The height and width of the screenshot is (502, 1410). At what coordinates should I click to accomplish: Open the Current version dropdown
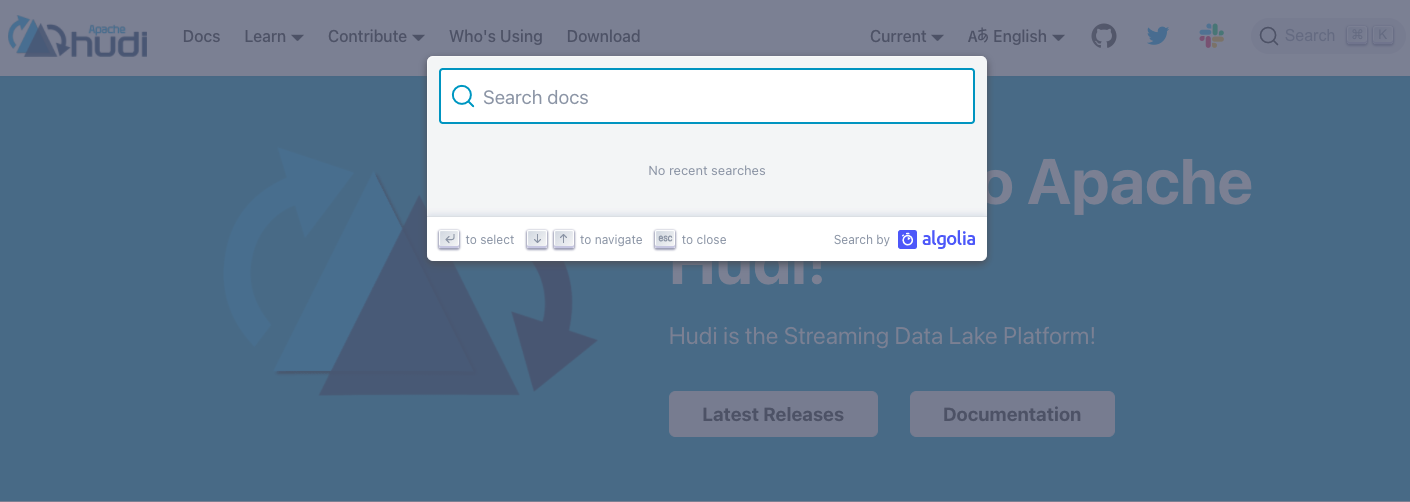[906, 36]
